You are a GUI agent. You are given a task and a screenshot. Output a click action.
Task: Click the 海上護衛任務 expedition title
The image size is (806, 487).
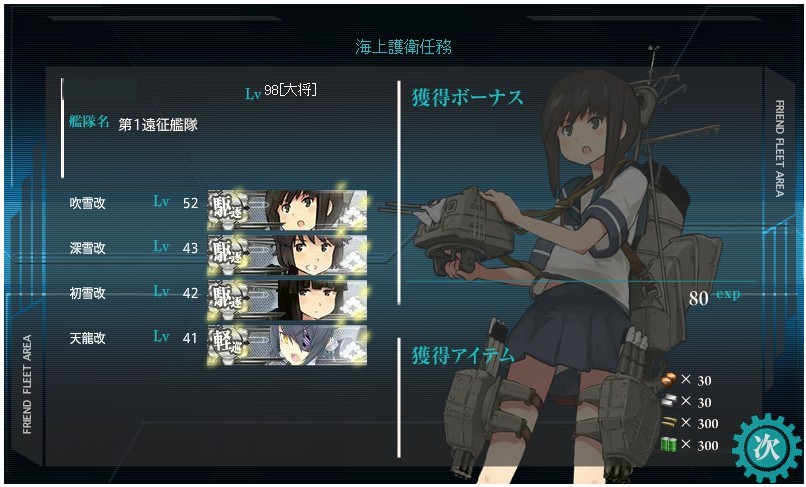(x=404, y=47)
